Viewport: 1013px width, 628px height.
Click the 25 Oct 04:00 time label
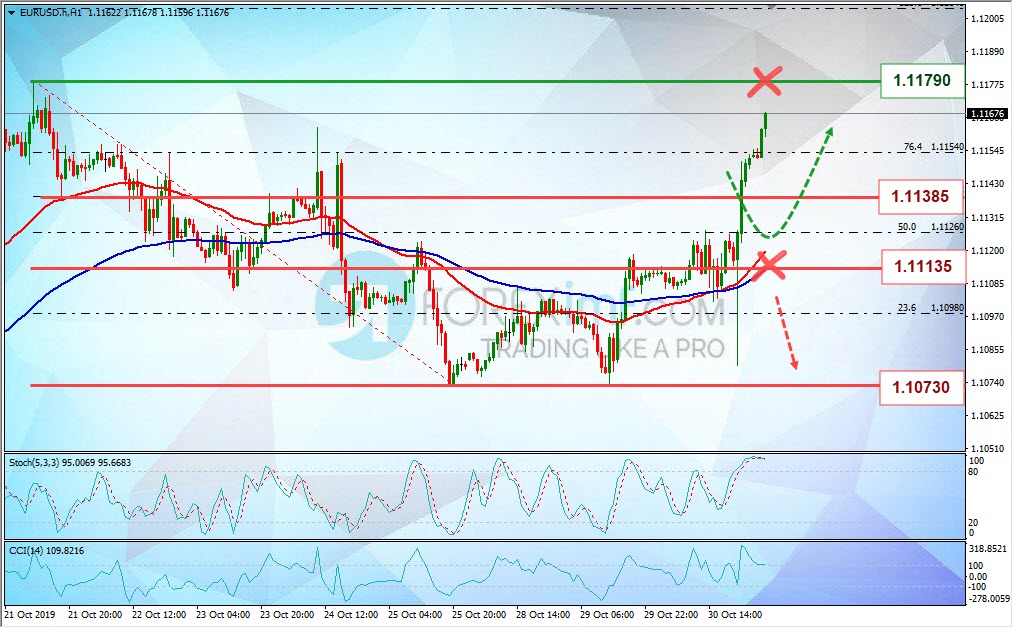coord(415,614)
